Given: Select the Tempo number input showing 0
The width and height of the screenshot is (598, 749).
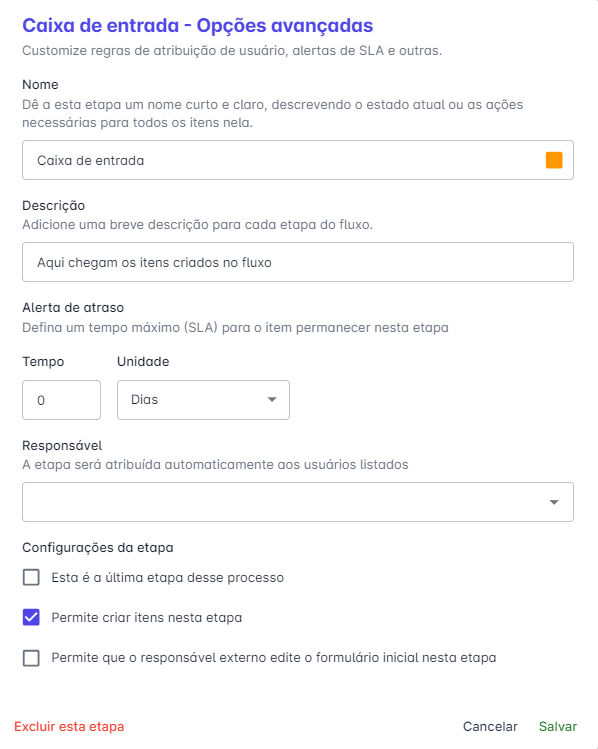Looking at the screenshot, I should [x=62, y=400].
